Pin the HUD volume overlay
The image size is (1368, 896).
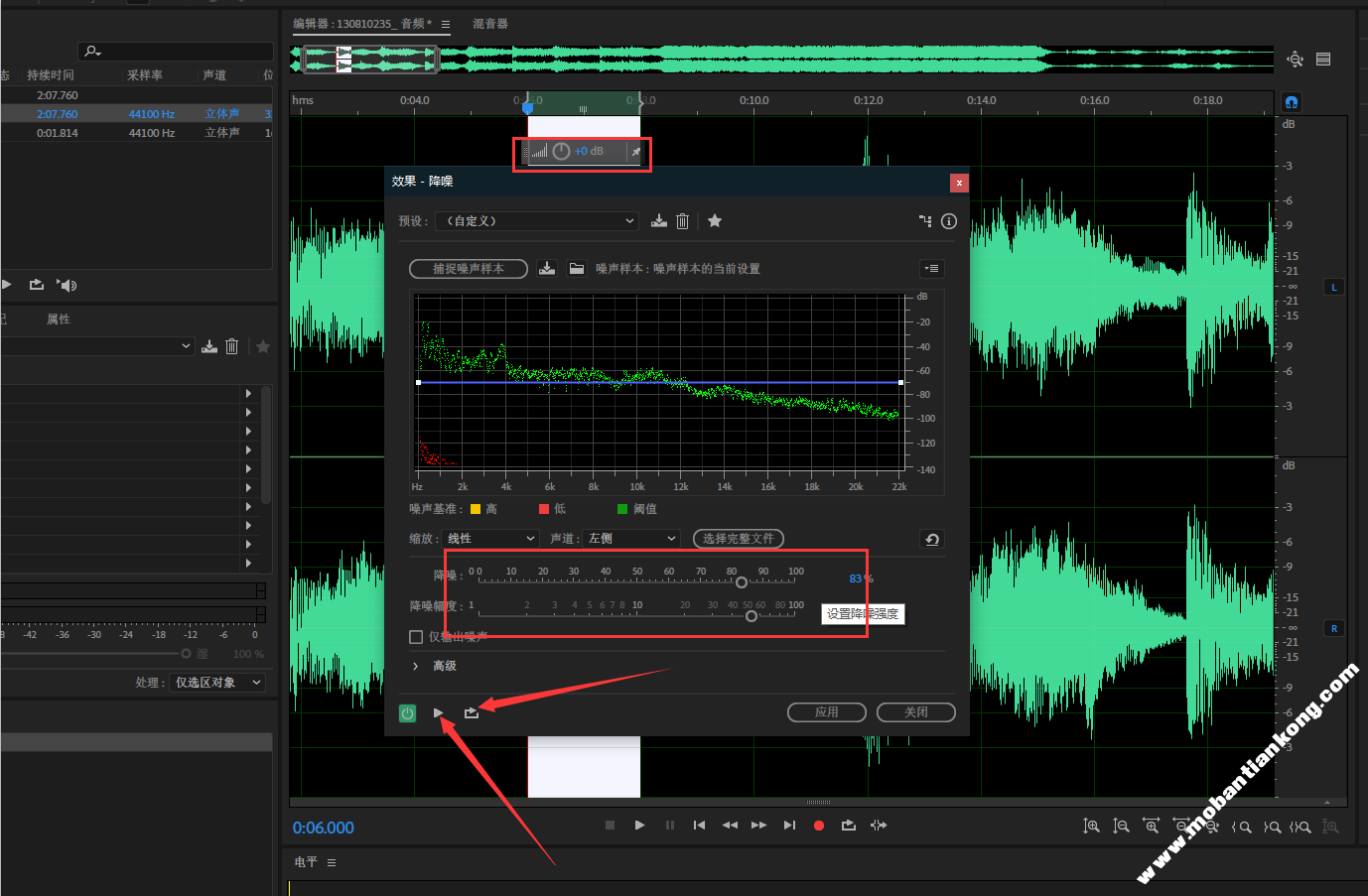636,152
